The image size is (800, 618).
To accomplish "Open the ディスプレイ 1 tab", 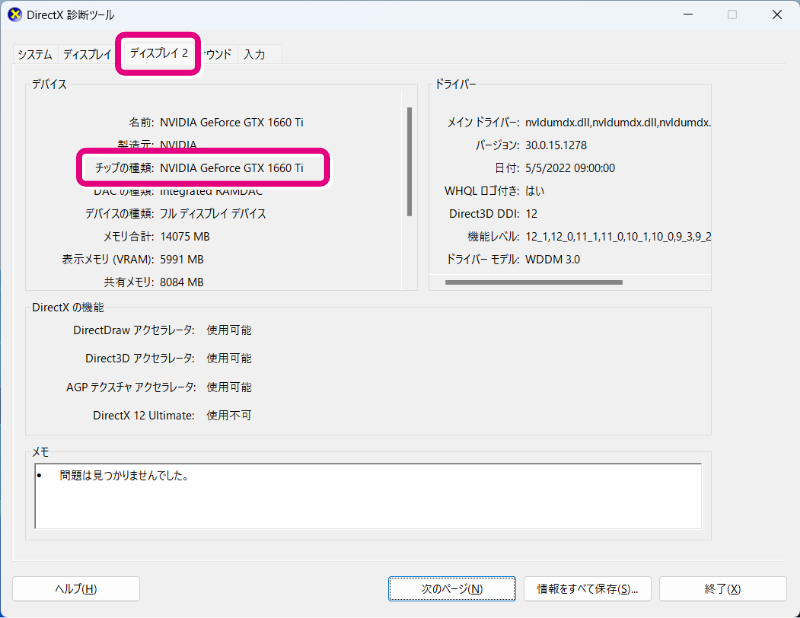I will point(87,55).
